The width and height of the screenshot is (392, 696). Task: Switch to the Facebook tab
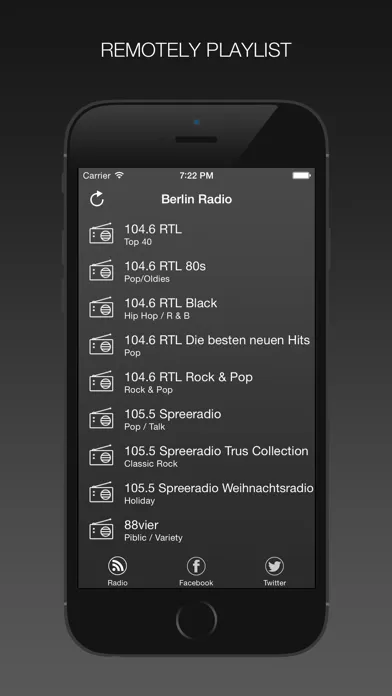point(196,572)
